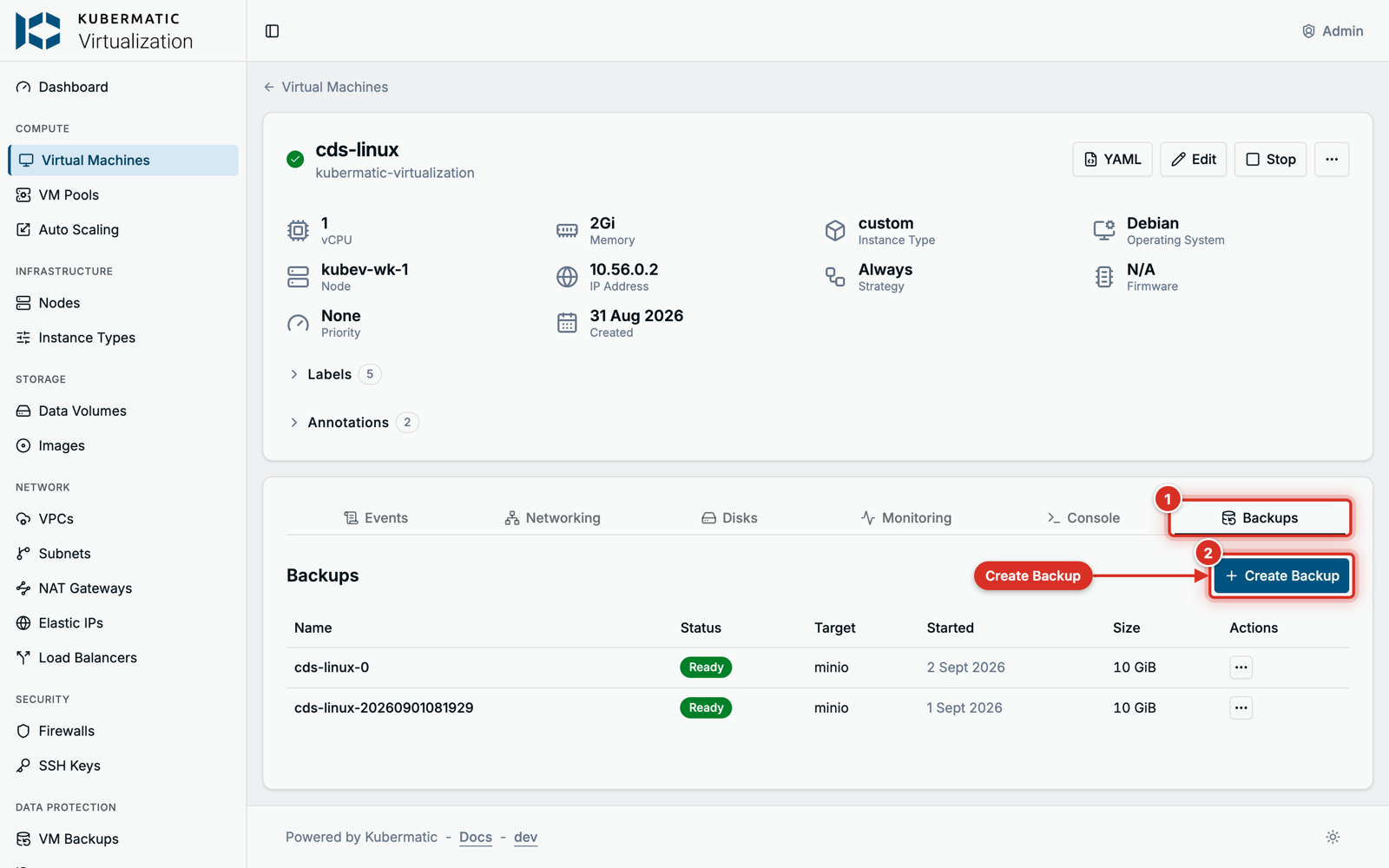Switch to the Events tab
Screen dimensions: 1389x868
[x=376, y=518]
